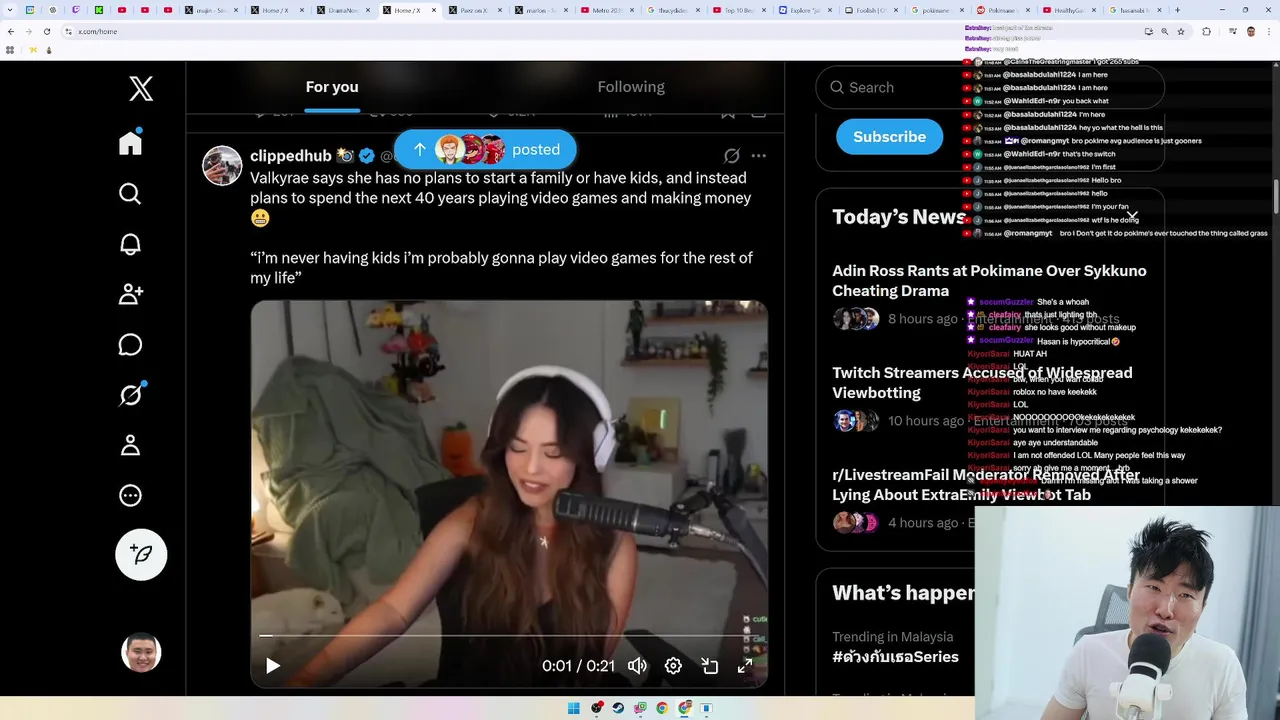1280x720 pixels.
Task: Switch to the Foolish browser tab
Action: [x=871, y=10]
